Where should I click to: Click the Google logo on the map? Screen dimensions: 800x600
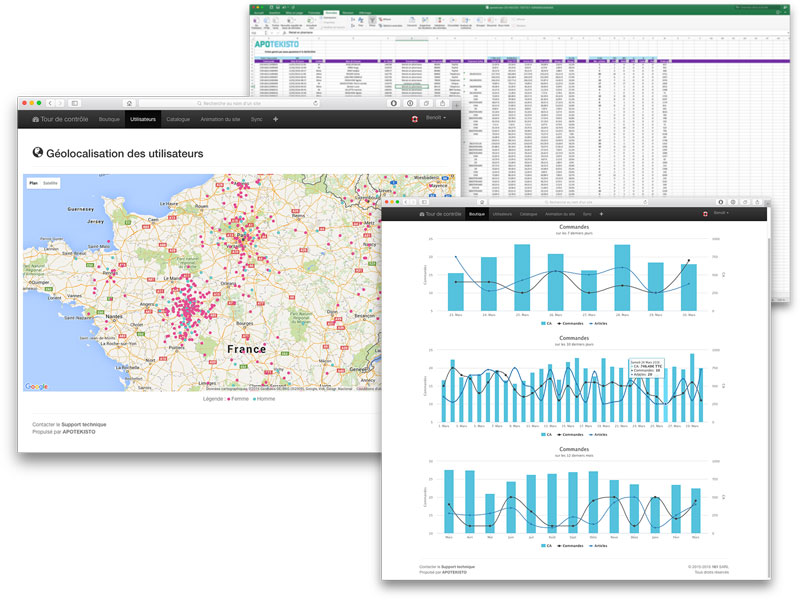tap(37, 386)
